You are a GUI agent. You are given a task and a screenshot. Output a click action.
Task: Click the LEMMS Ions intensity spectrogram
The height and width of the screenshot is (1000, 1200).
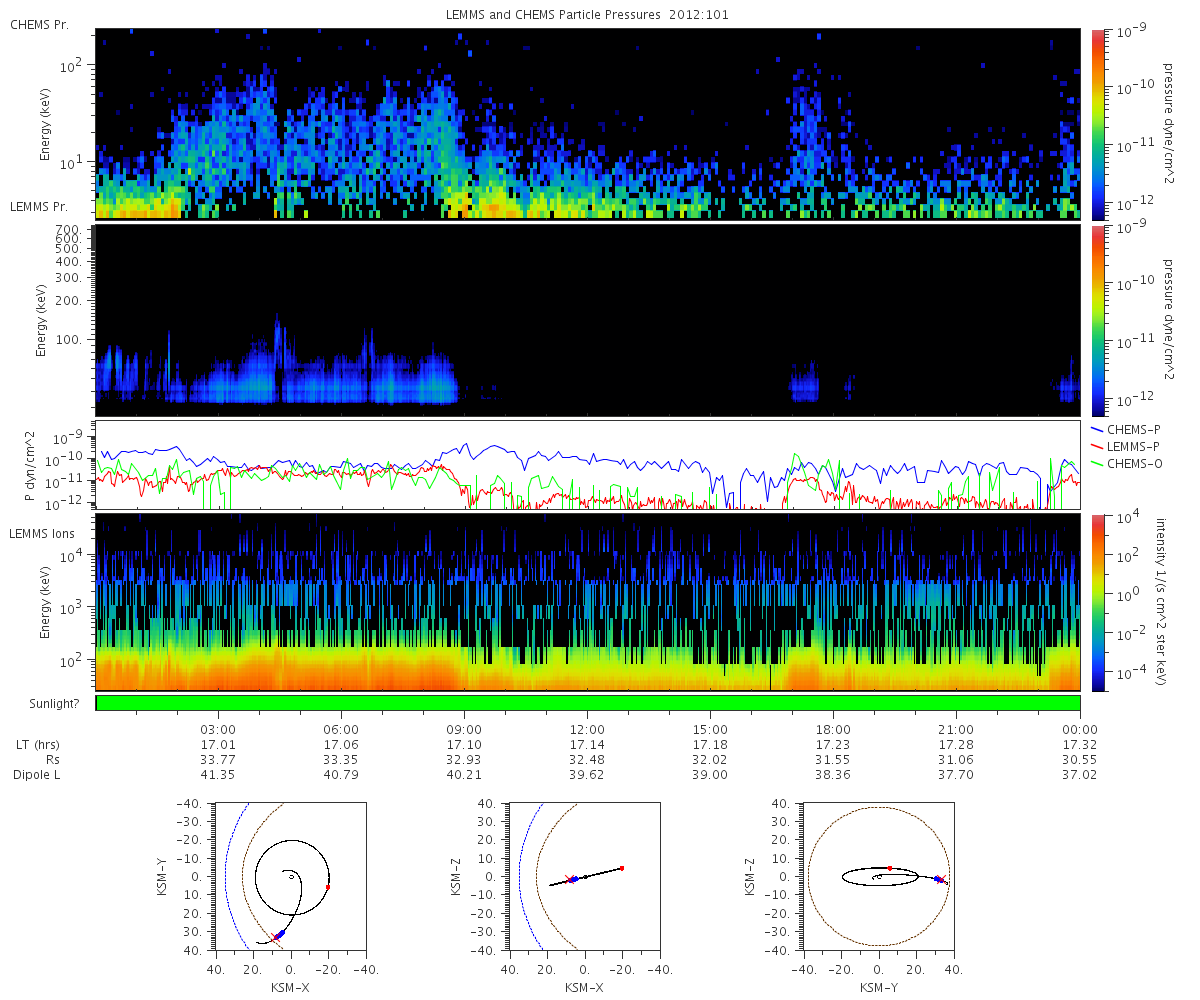(588, 602)
